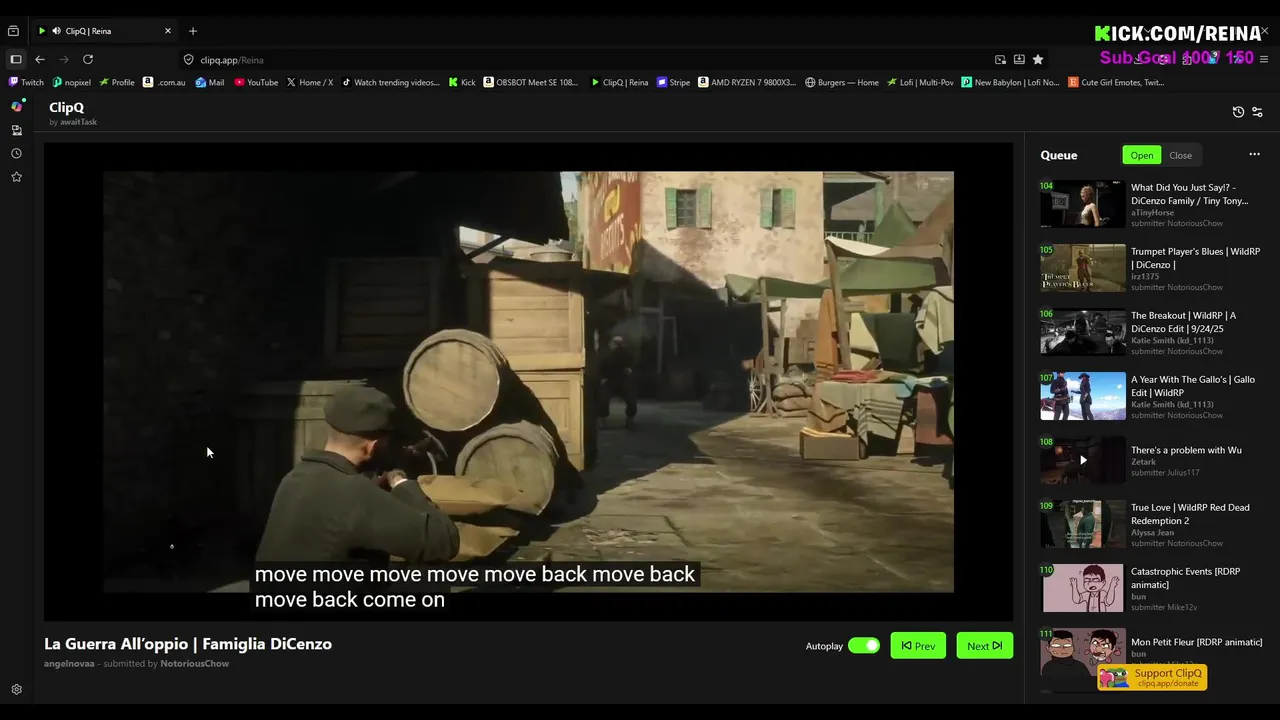This screenshot has width=1280, height=720.
Task: Select the True Love WildRP thumbnail
Action: pos(1082,524)
